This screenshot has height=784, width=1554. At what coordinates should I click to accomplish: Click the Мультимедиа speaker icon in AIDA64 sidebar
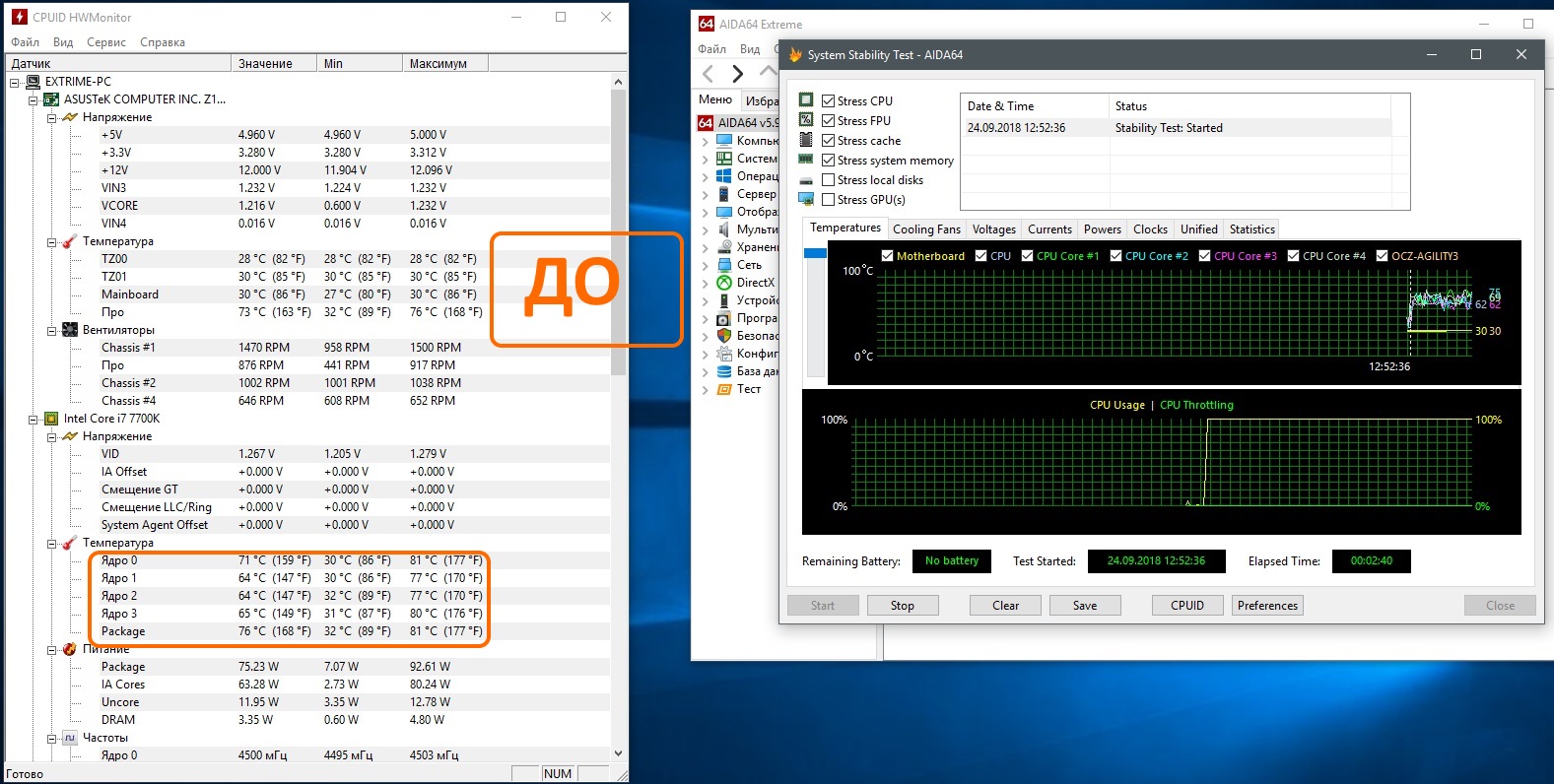coord(724,229)
